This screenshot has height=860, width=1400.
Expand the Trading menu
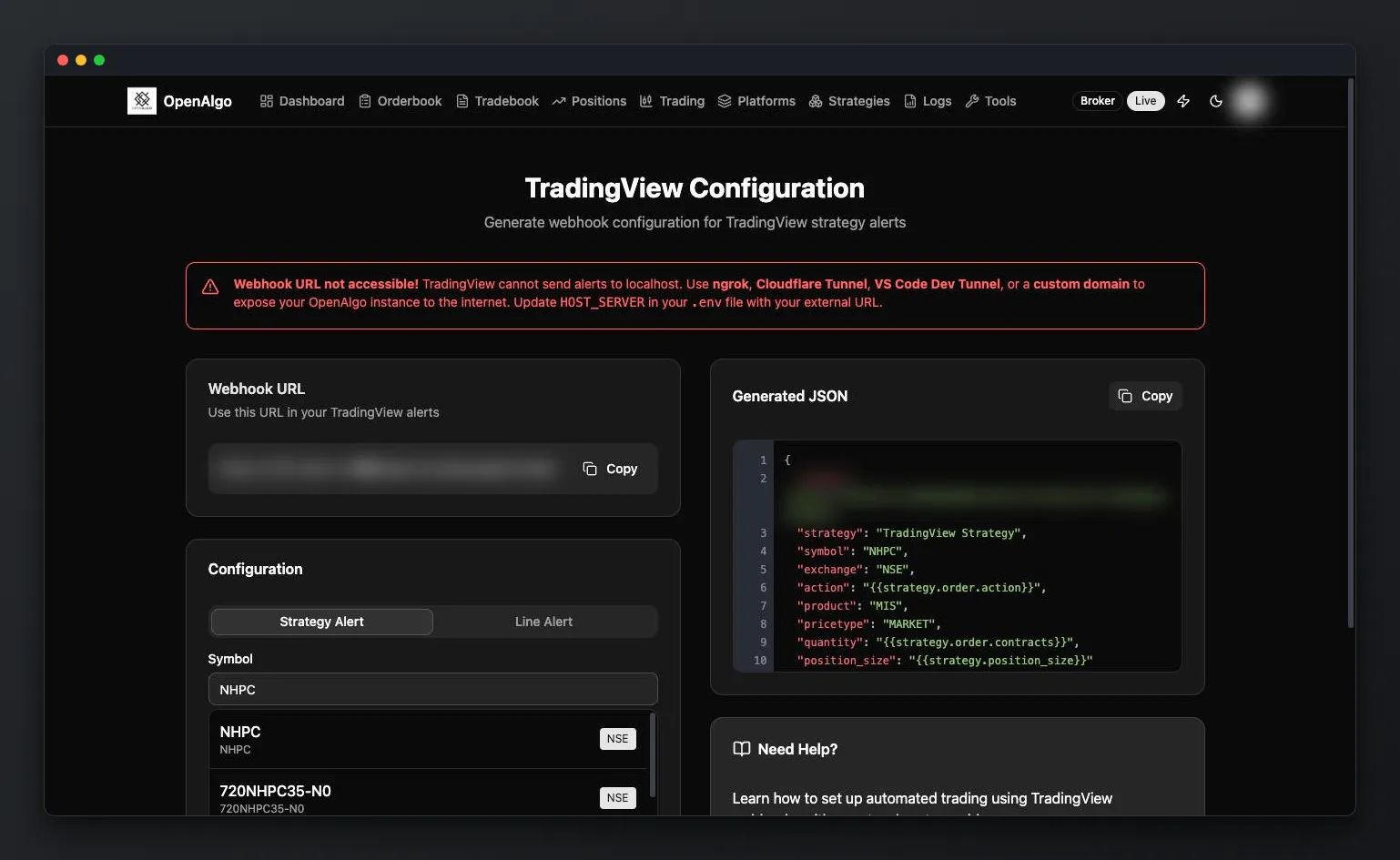[672, 101]
